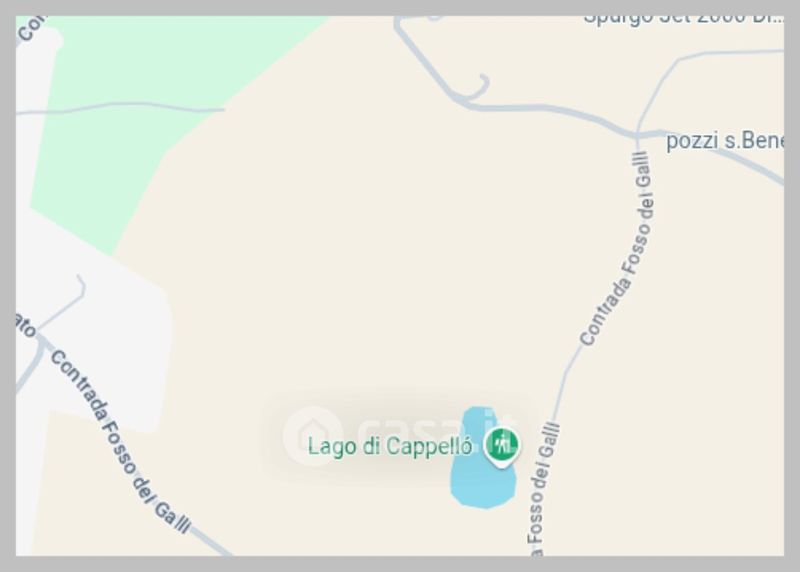
Task: Click the cut-off "ato" road label
Action: [25, 326]
